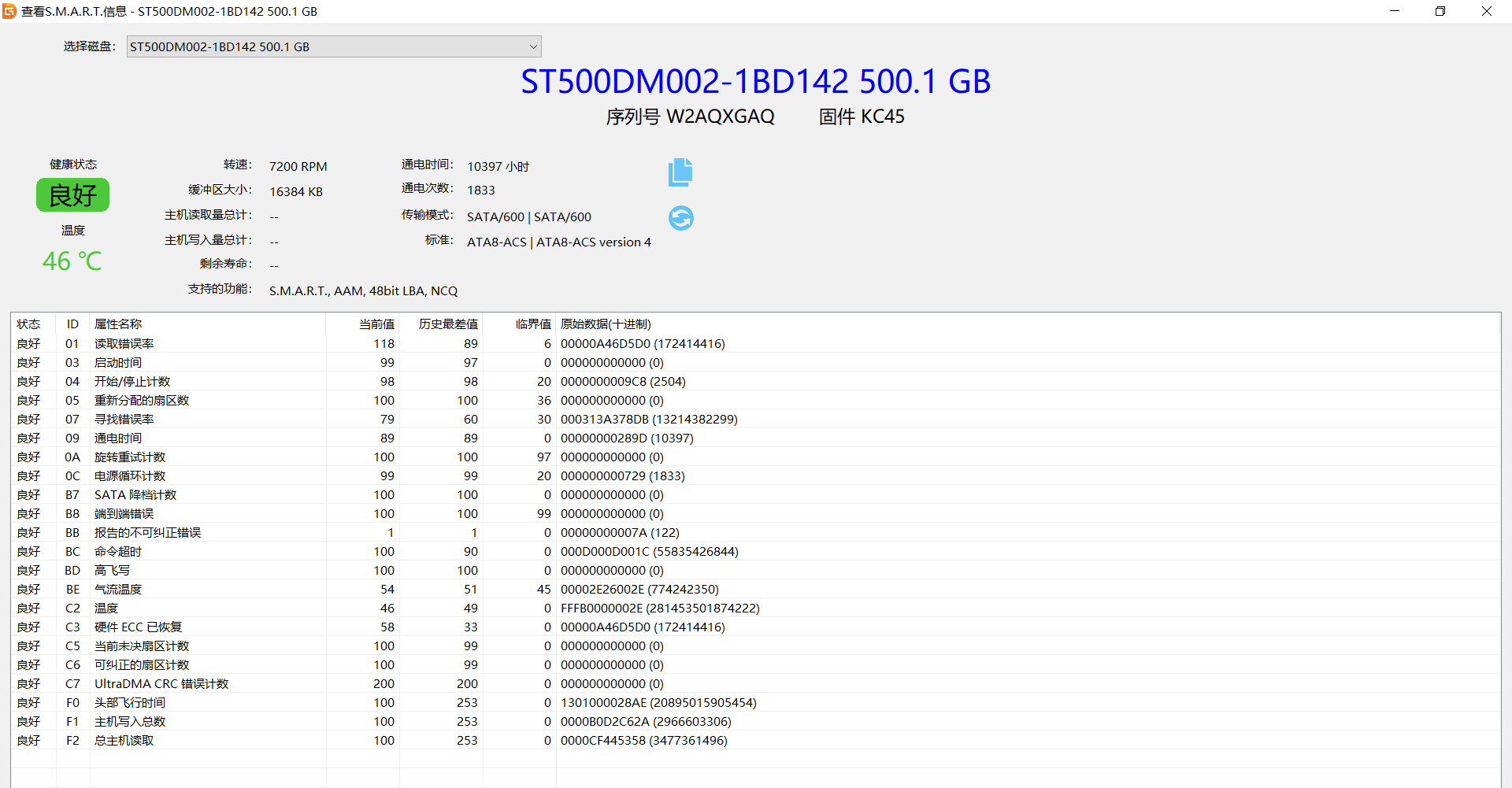Click the ID column header
Viewport: 1512px width, 788px height.
click(x=72, y=324)
